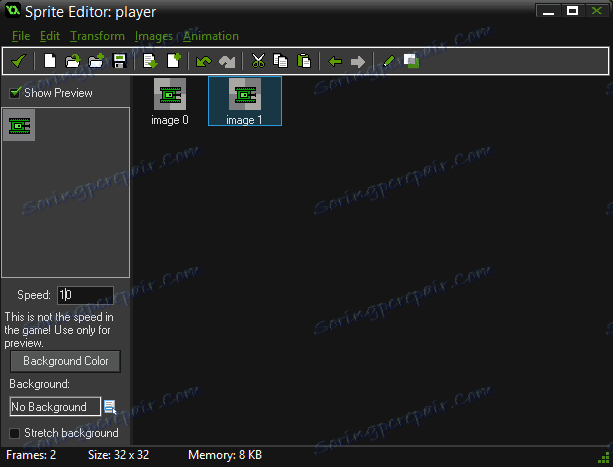Screen dimensions: 613x467
Task: Create from strip icon with green down arrow
Action: click(x=150, y=61)
